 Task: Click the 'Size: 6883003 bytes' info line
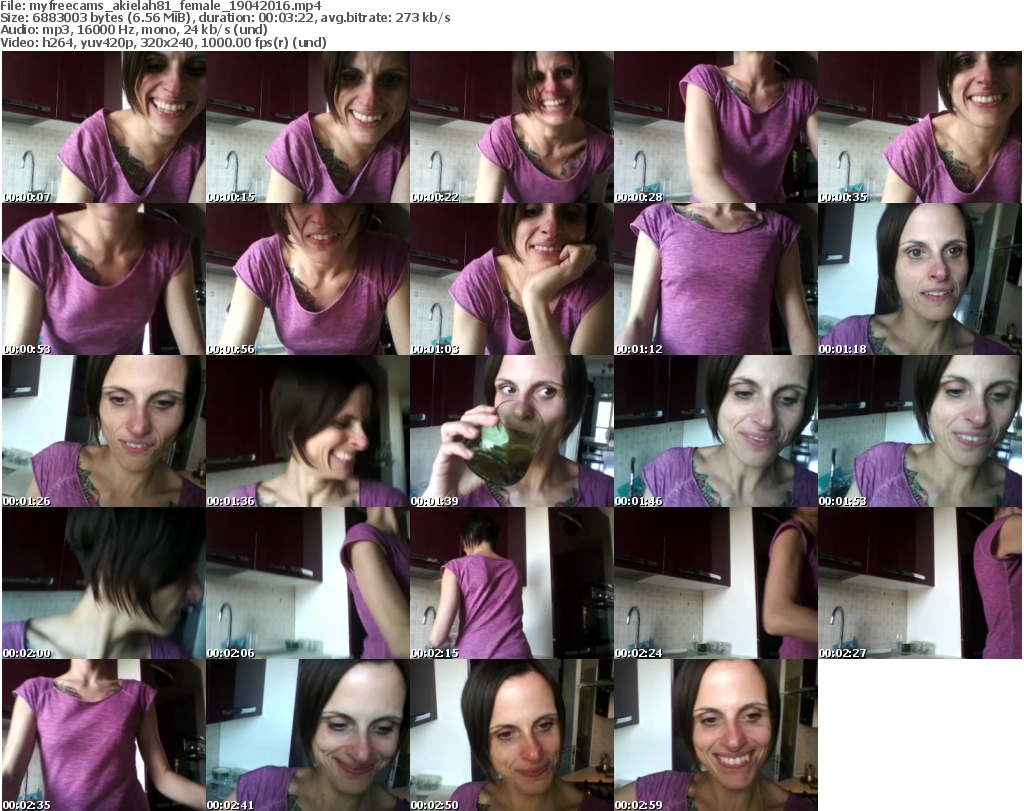[x=225, y=18]
